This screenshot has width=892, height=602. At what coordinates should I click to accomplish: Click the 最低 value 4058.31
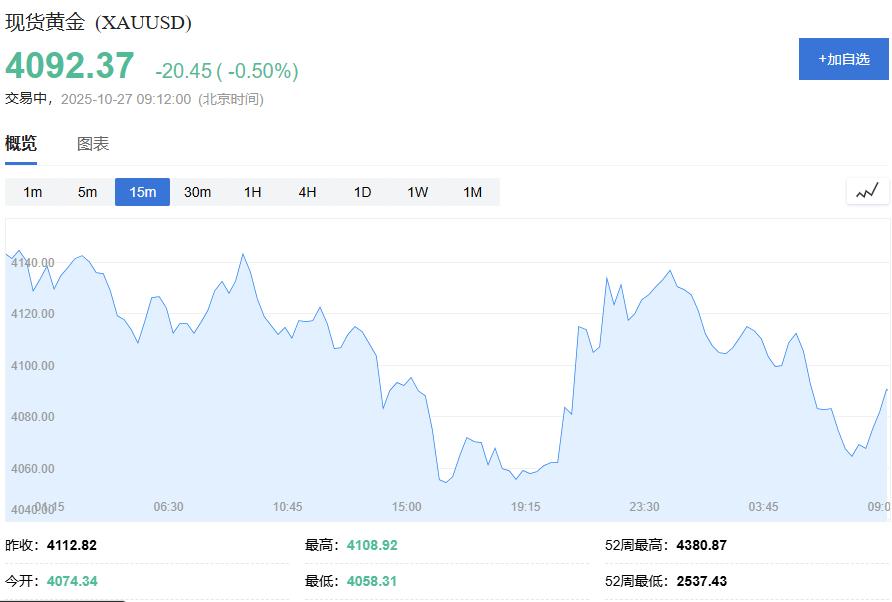tap(369, 581)
